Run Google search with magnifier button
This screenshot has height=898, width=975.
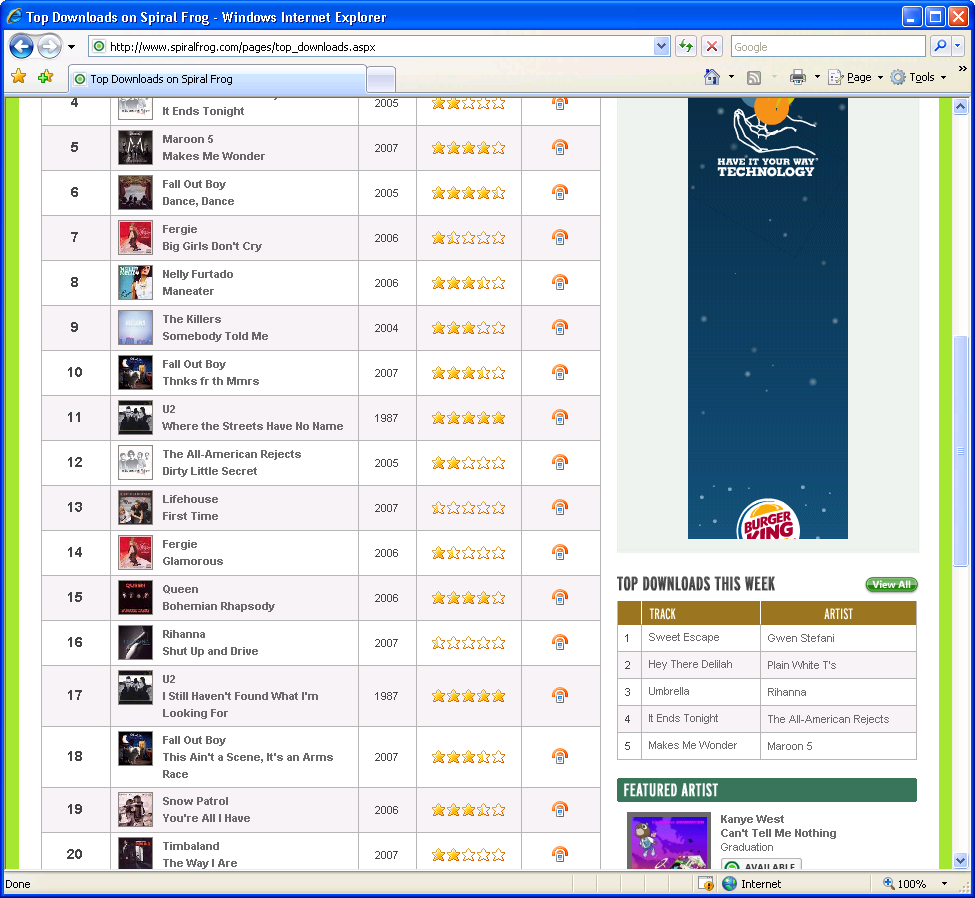pyautogui.click(x=941, y=46)
